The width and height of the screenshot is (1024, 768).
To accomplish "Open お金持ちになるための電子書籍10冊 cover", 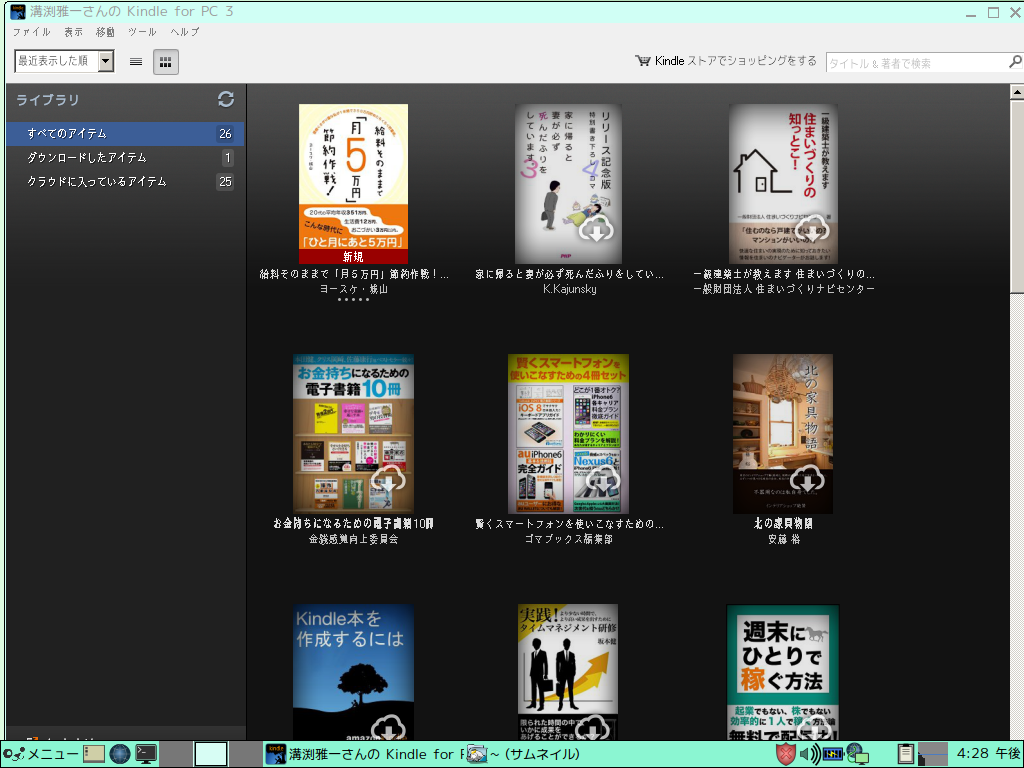I will pos(353,434).
